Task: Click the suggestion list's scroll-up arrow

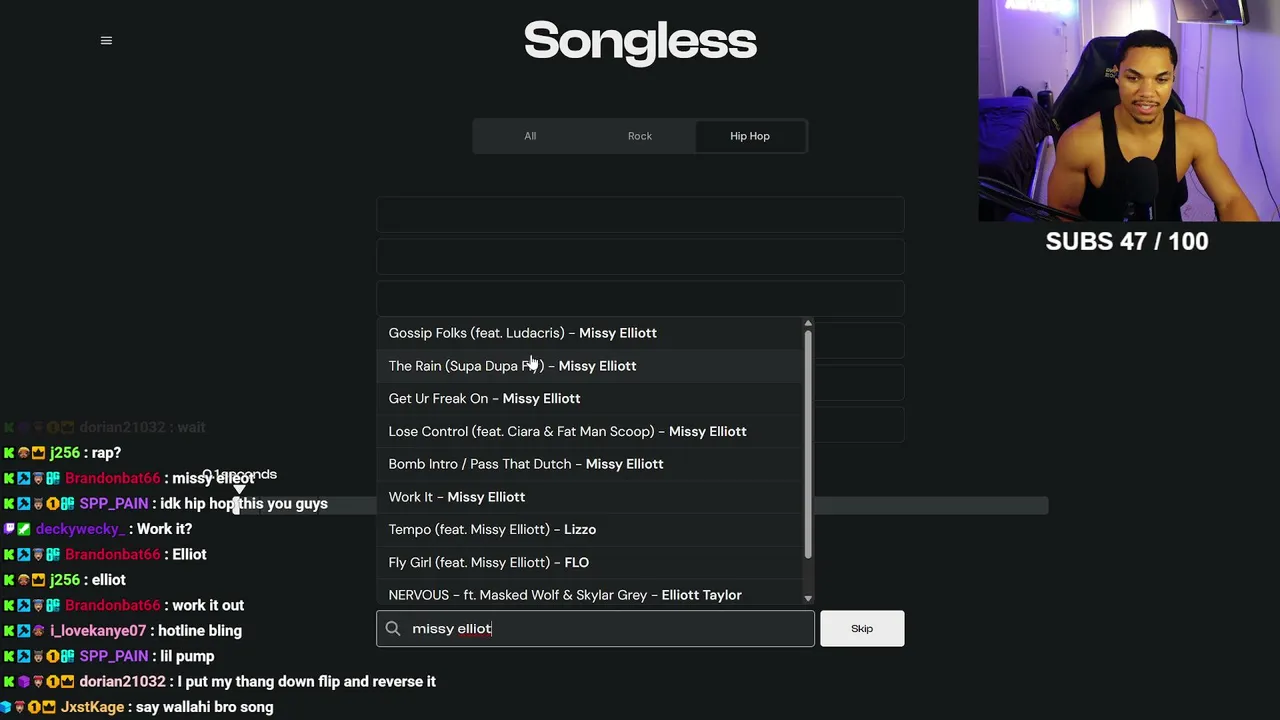Action: [808, 324]
